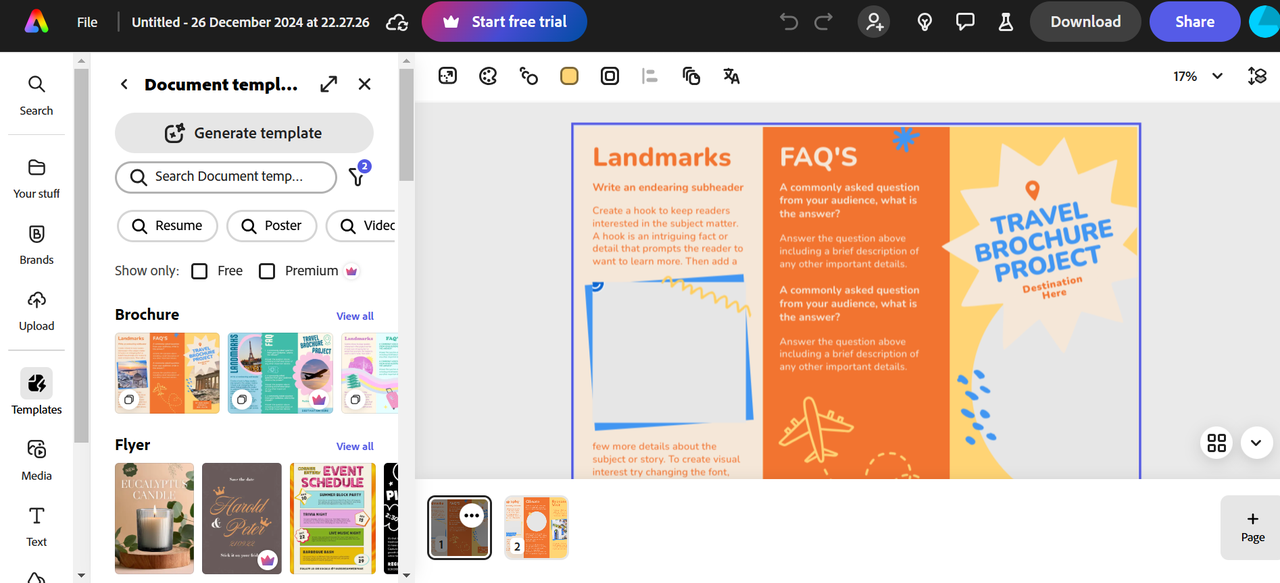Open Search in the left sidebar
This screenshot has height=583, width=1280.
click(x=36, y=95)
